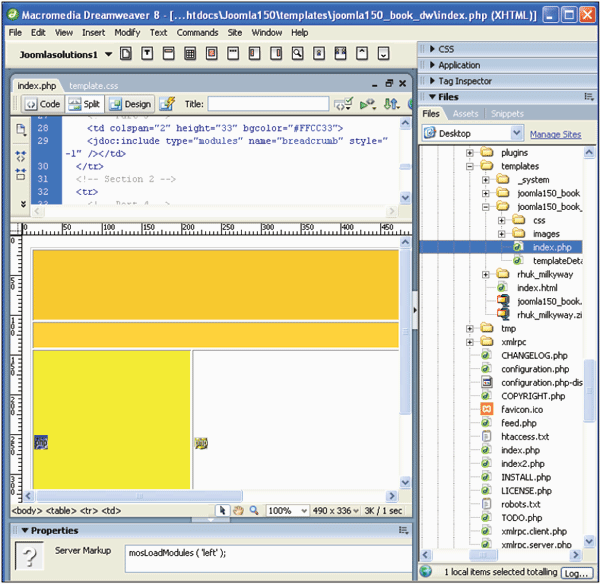Choose the Select arrow tool in status bar
The height and width of the screenshot is (584, 600).
pos(222,511)
